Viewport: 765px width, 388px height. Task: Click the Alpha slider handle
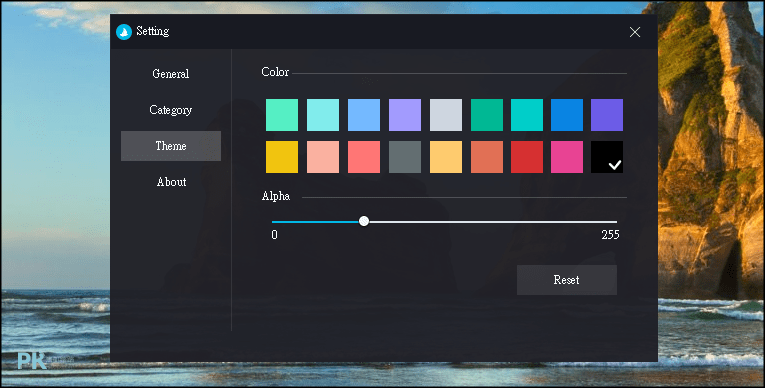point(364,222)
